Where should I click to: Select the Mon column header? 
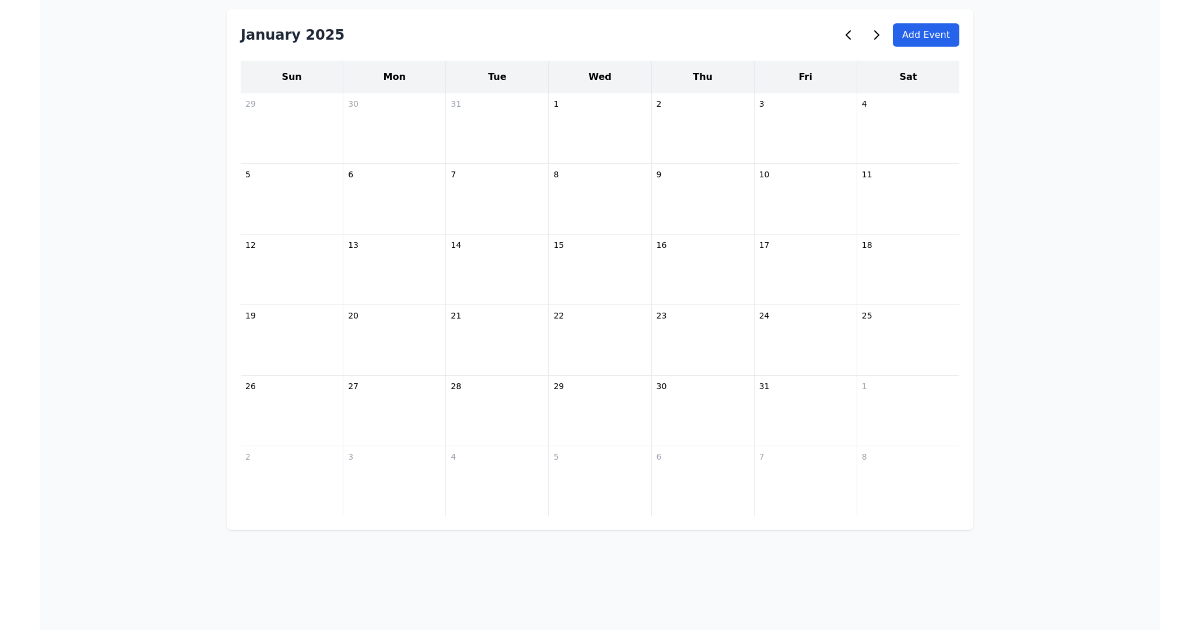tap(394, 77)
